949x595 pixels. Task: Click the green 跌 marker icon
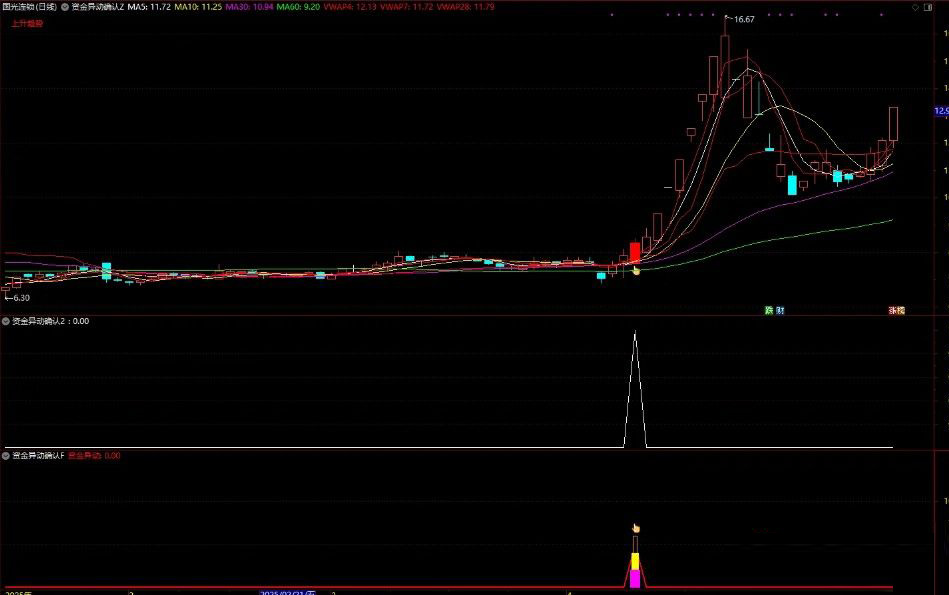tap(769, 311)
